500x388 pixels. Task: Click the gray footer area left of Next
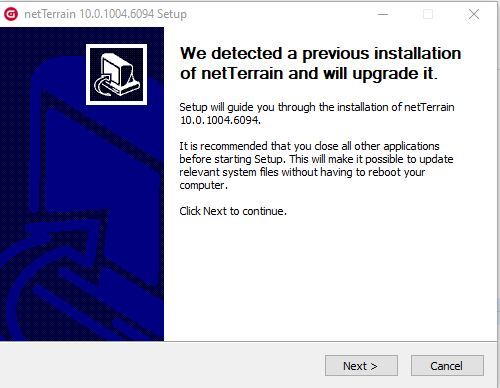[160, 366]
